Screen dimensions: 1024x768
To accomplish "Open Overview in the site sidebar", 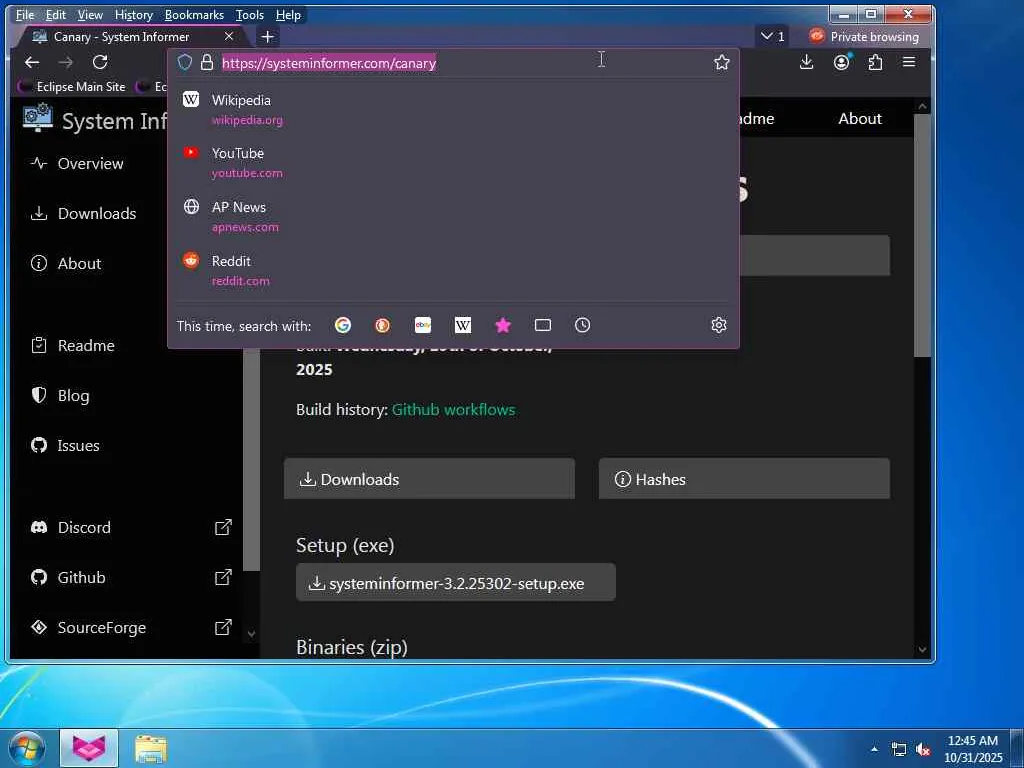I will tap(76, 163).
